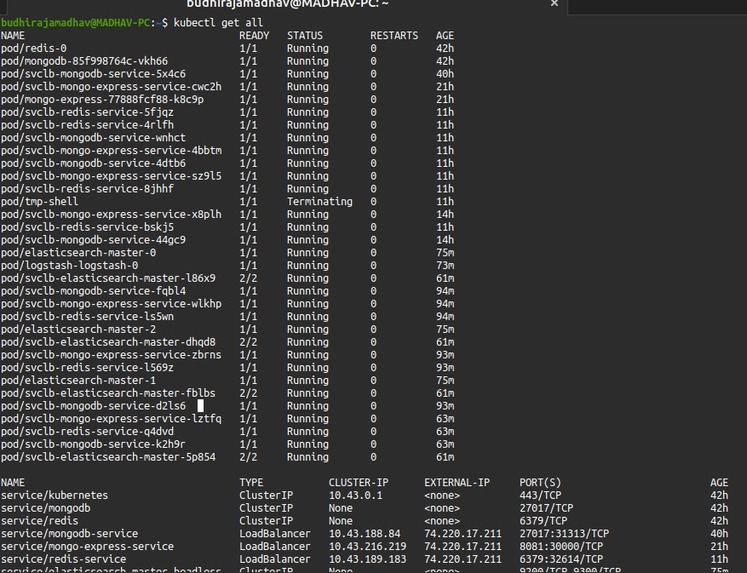Image resolution: width=747 pixels, height=573 pixels.
Task: Click pod/svclb-redis-service-8jhhf name
Action: [x=87, y=189]
